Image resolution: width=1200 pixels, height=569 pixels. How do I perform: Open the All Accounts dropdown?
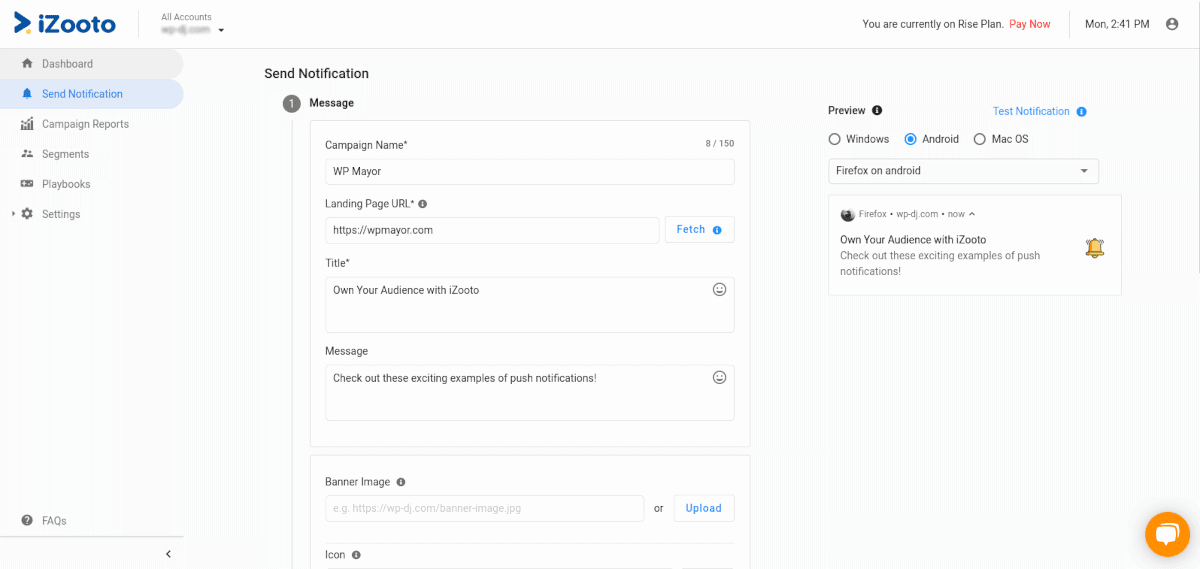coord(193,24)
